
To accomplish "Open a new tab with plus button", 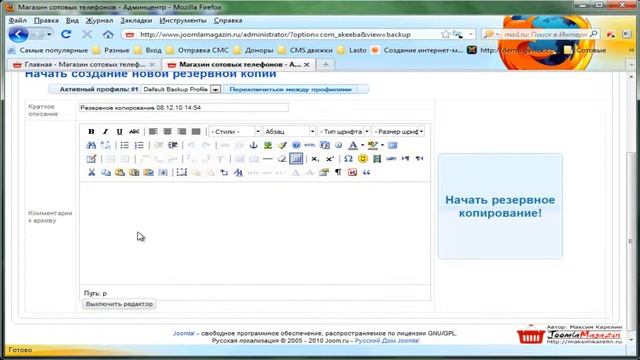I will tap(325, 64).
